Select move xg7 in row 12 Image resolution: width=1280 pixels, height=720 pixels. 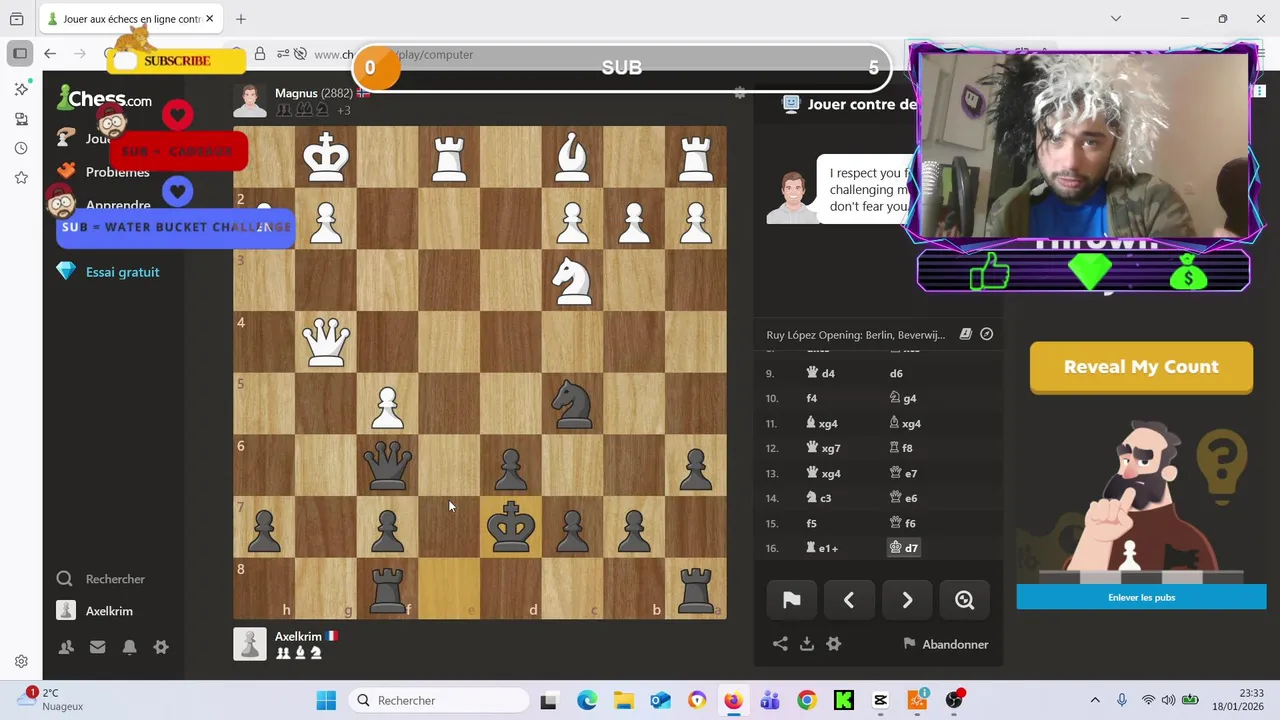click(823, 448)
